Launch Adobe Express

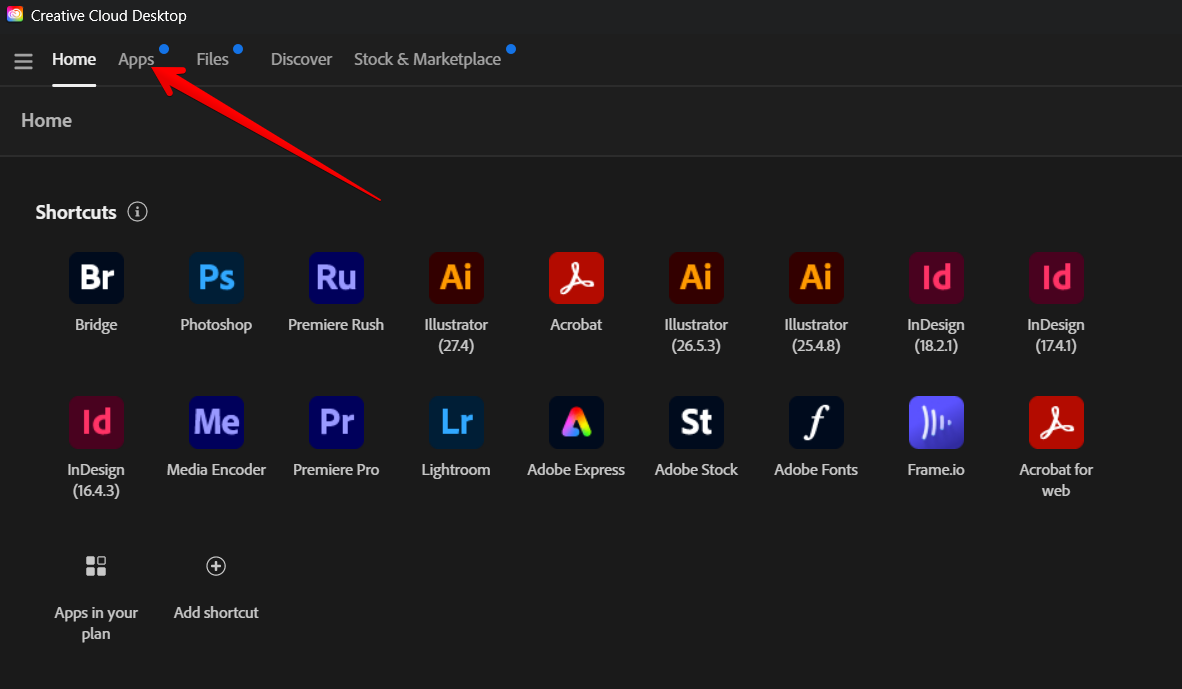(576, 422)
